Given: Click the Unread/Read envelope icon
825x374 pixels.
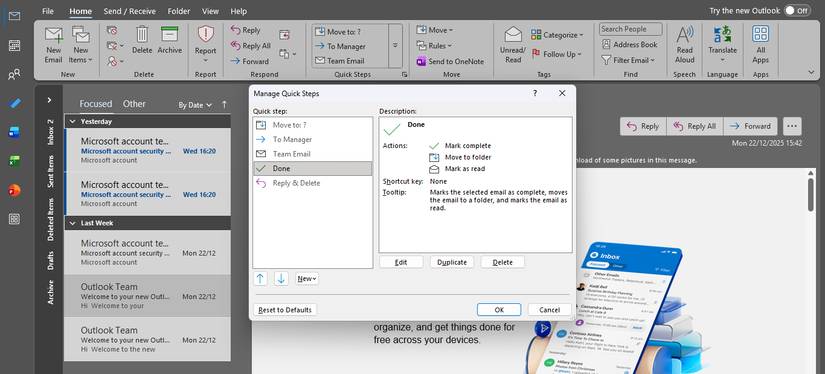Looking at the screenshot, I should click(513, 45).
